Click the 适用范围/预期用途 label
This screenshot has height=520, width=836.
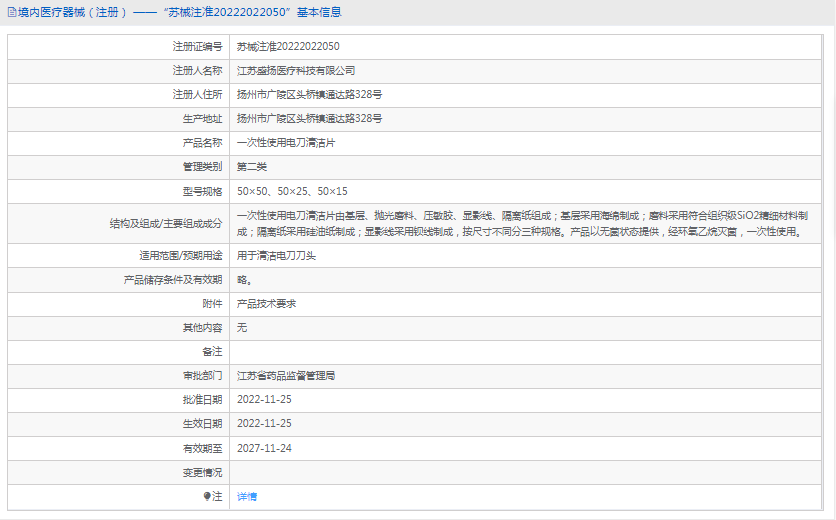(x=181, y=255)
